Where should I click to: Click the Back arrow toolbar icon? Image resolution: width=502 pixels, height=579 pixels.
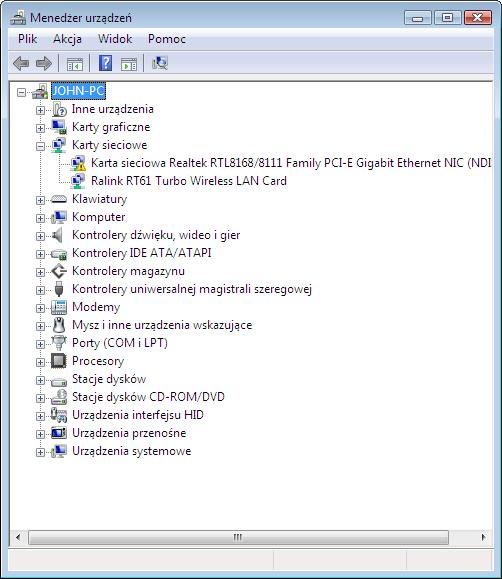pyautogui.click(x=21, y=64)
